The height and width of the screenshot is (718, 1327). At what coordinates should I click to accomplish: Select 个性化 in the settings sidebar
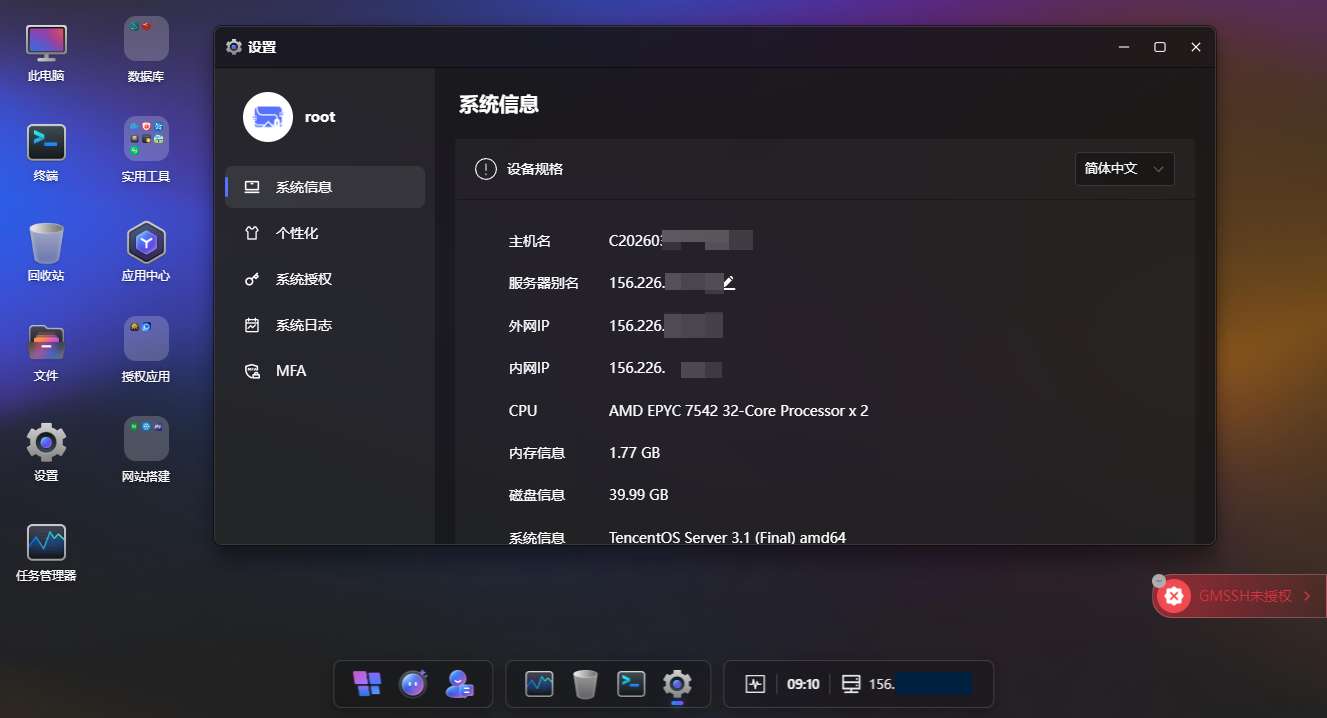click(297, 233)
